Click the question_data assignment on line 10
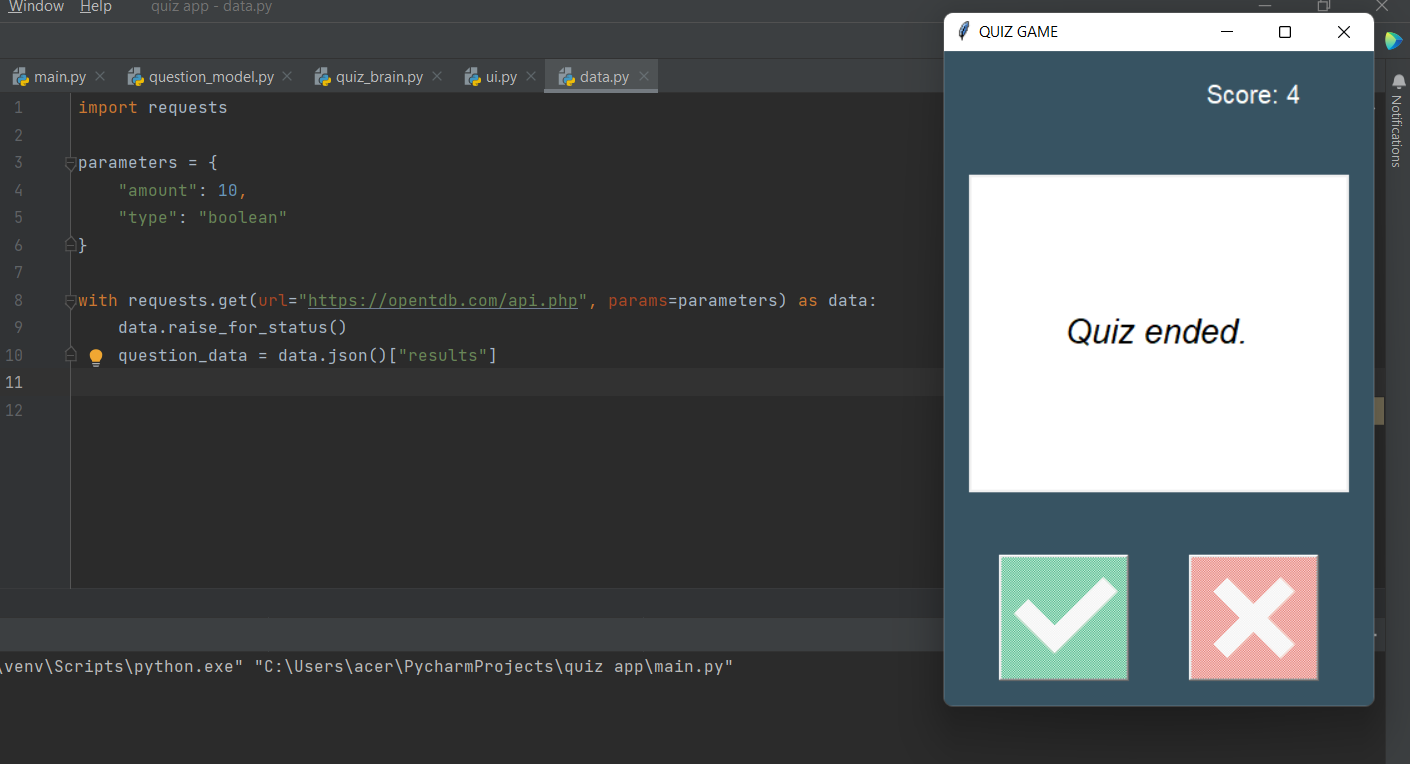The height and width of the screenshot is (764, 1410). pyautogui.click(x=307, y=355)
